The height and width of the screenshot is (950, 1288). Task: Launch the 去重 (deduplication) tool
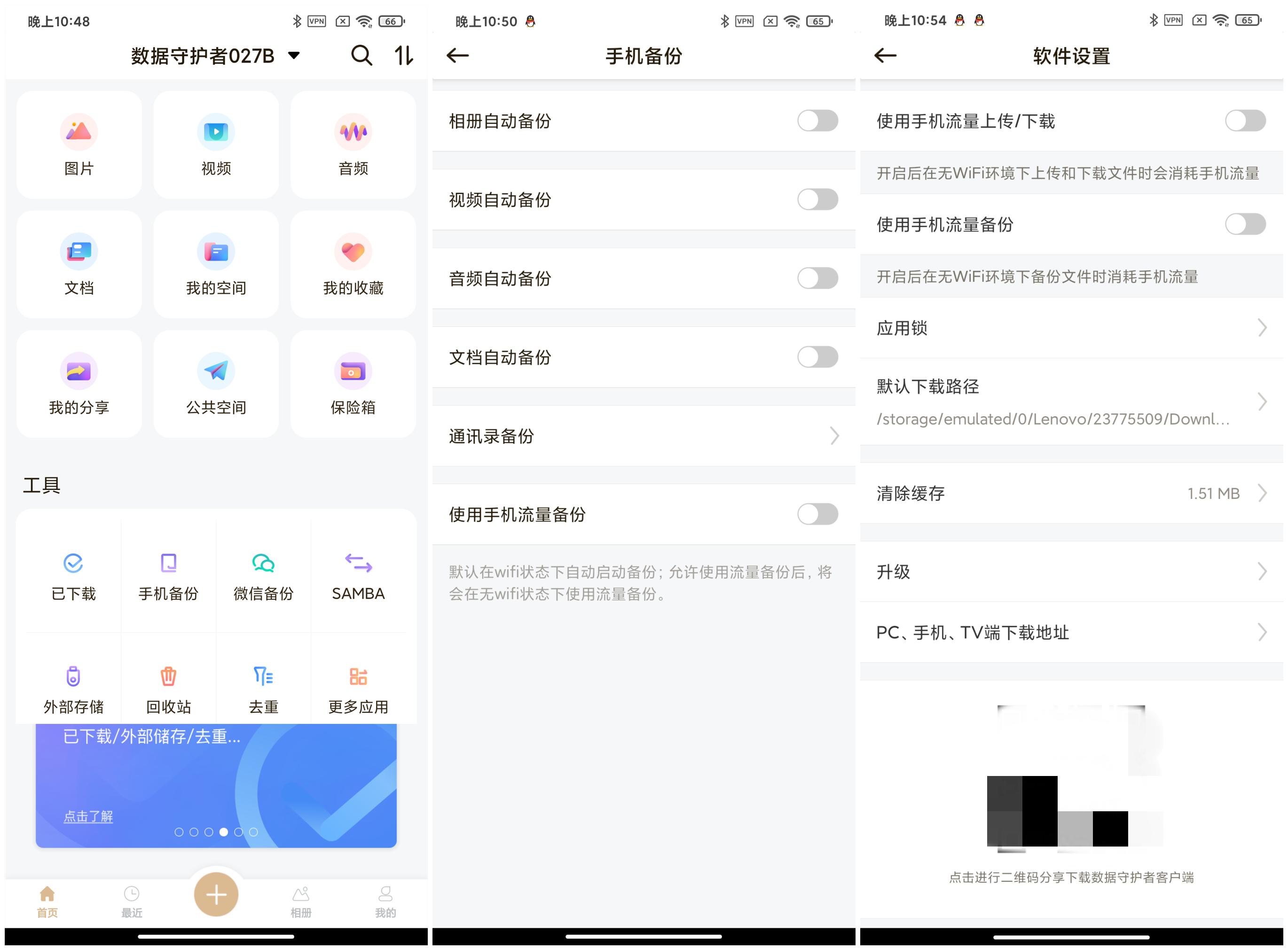pyautogui.click(x=262, y=688)
